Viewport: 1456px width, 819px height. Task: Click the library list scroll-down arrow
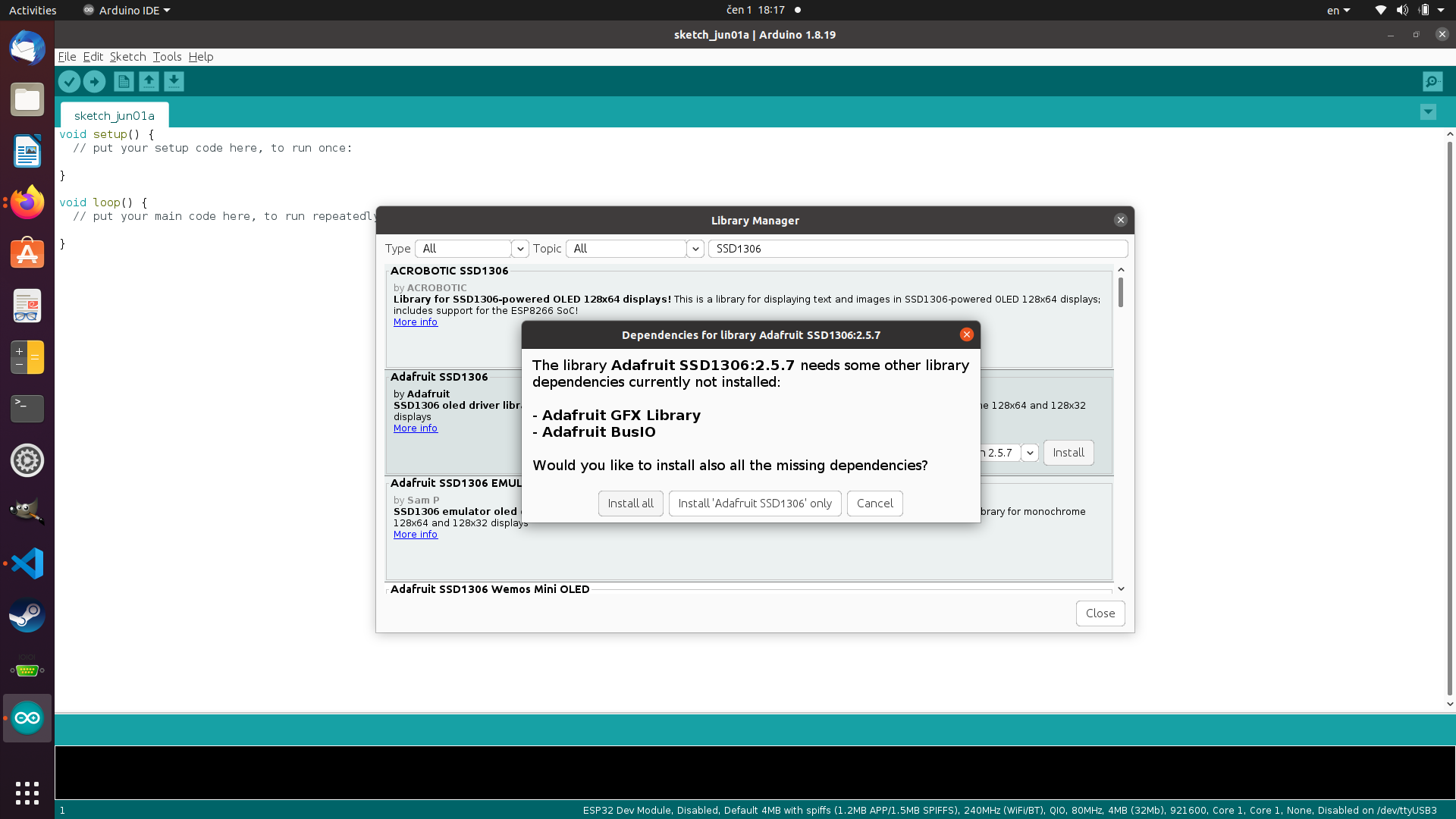(1121, 589)
